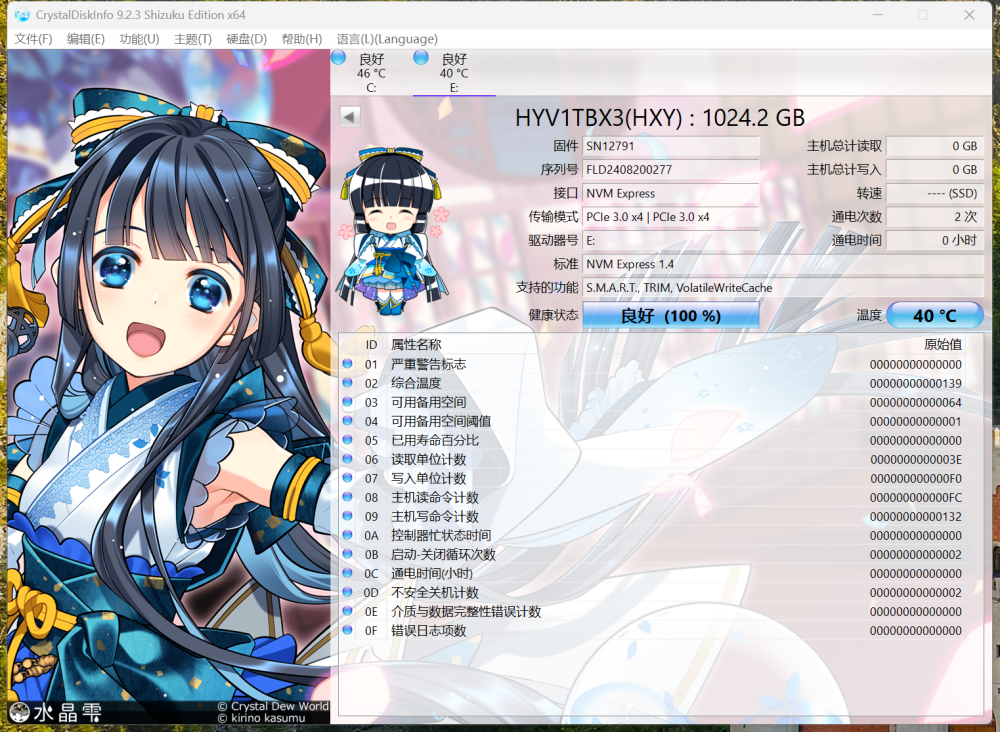1000x732 pixels.
Task: Click the status orb for 综合温度 row
Action: 348,383
